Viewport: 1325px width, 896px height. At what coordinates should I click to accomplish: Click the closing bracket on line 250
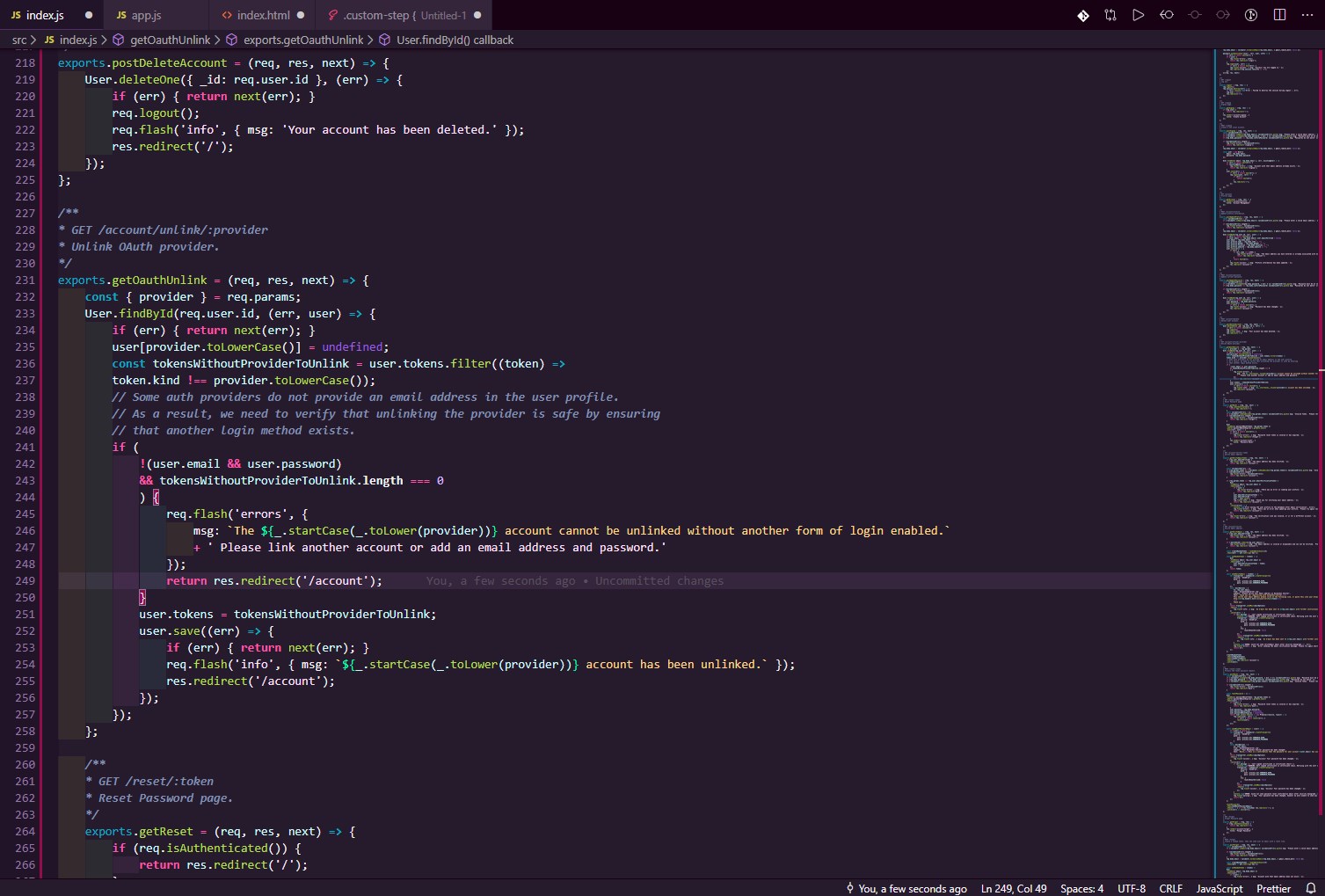(x=142, y=597)
